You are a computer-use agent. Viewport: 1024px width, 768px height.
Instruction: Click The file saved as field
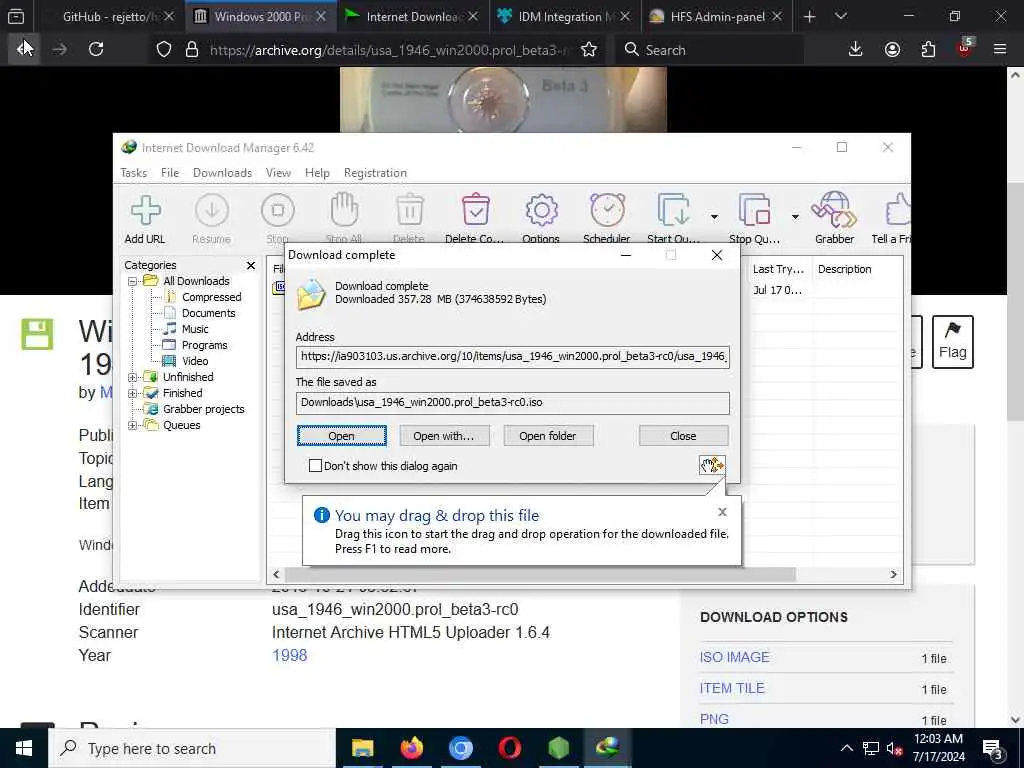pos(512,402)
